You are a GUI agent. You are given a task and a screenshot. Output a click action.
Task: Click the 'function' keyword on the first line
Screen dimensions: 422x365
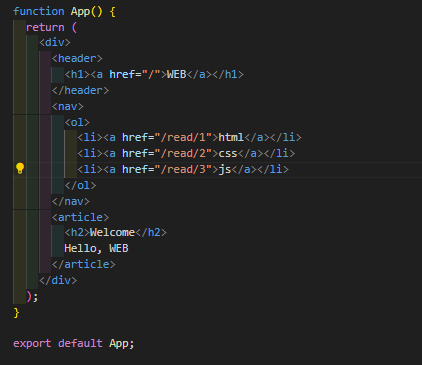pos(39,11)
